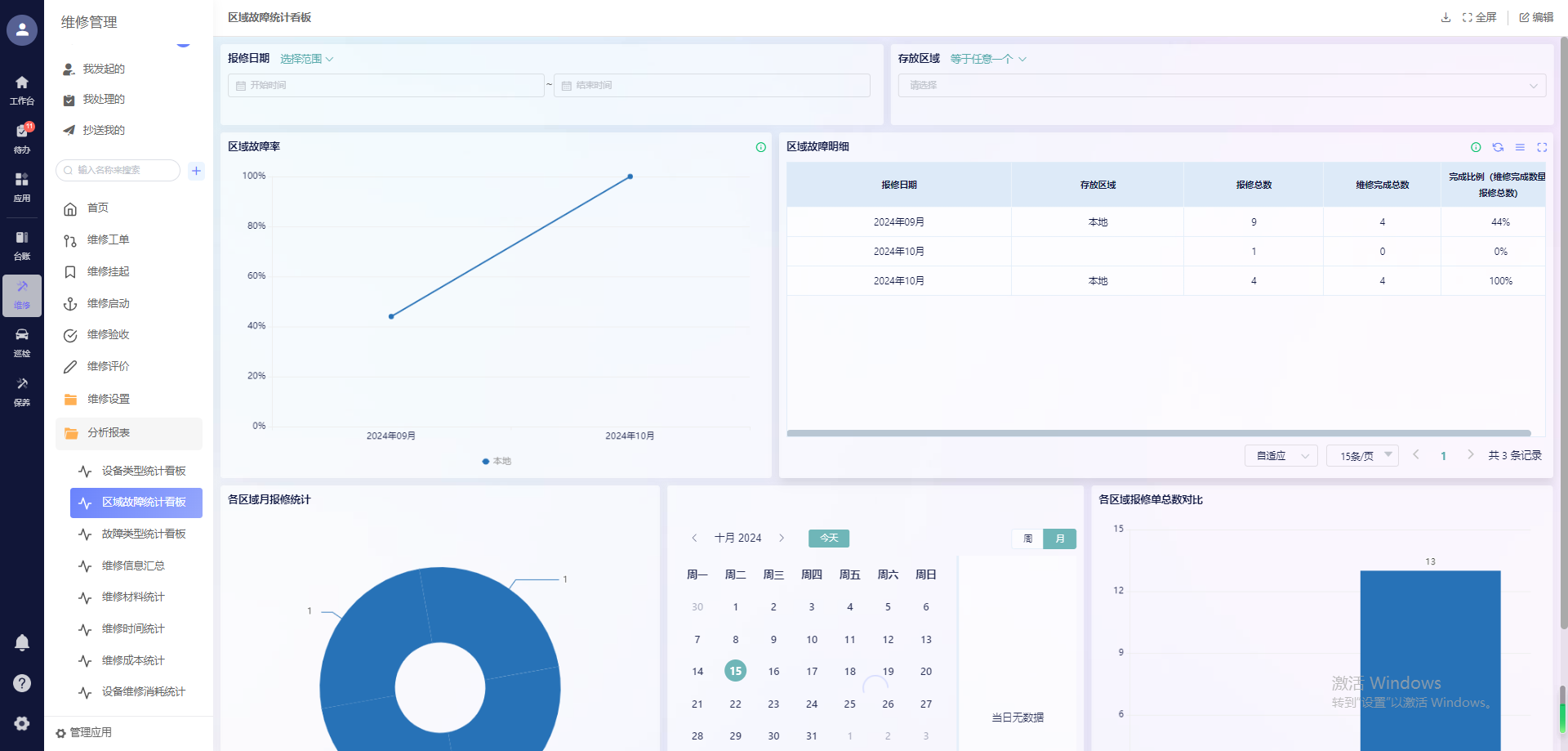Open 故障类型统计看板 in the sidebar
This screenshot has height=751, width=1568.
[143, 534]
